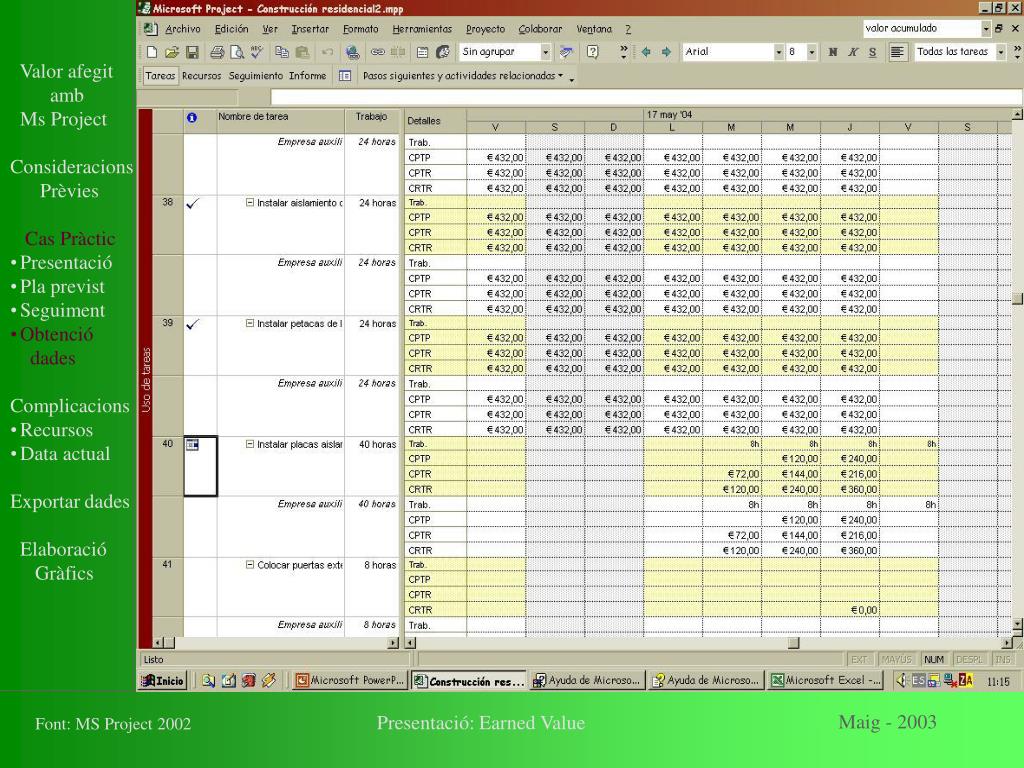Click the volume speaker tray icon
Viewport: 1024px width, 768px height.
point(902,680)
